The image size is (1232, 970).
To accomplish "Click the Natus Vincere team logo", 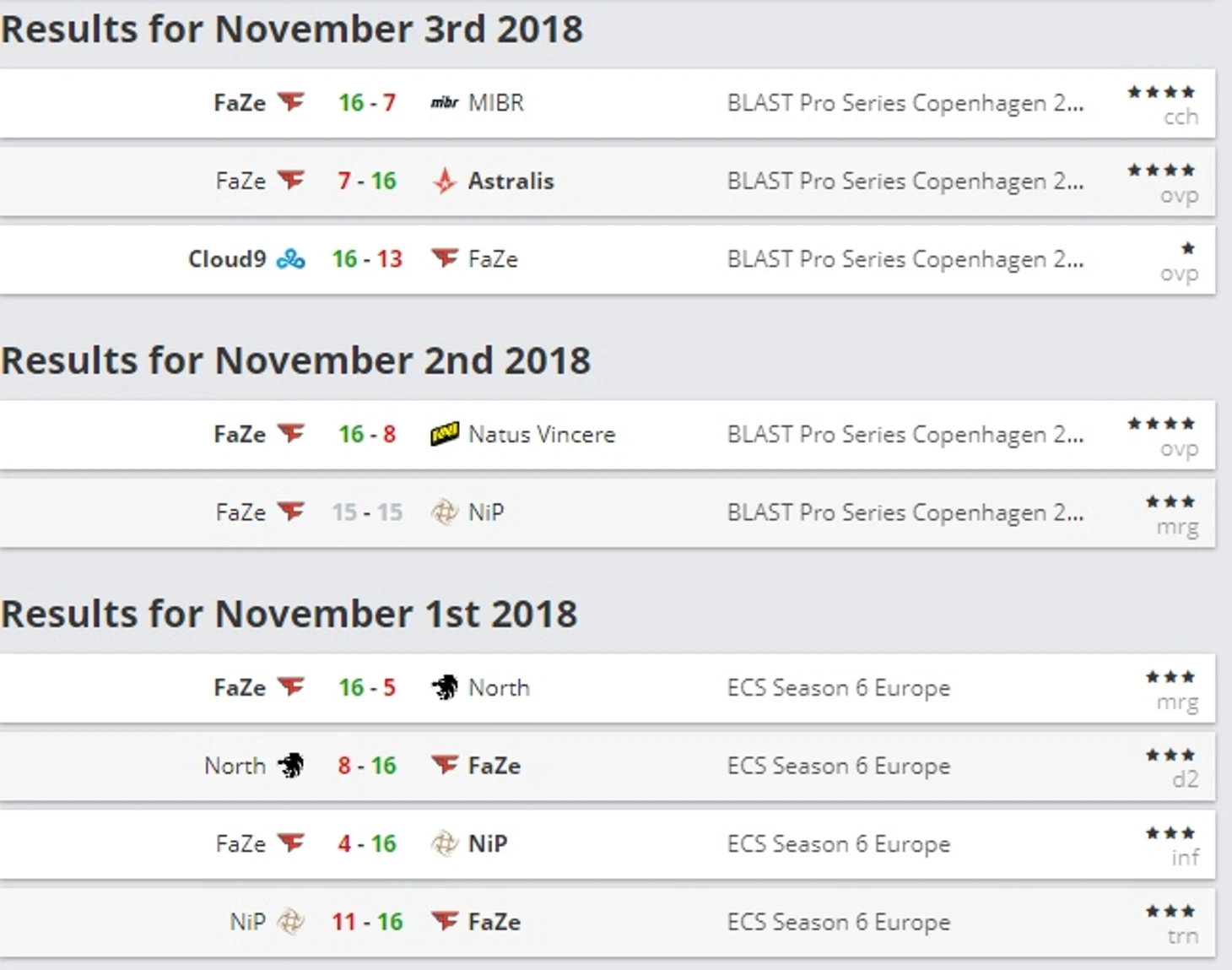I will click(445, 434).
